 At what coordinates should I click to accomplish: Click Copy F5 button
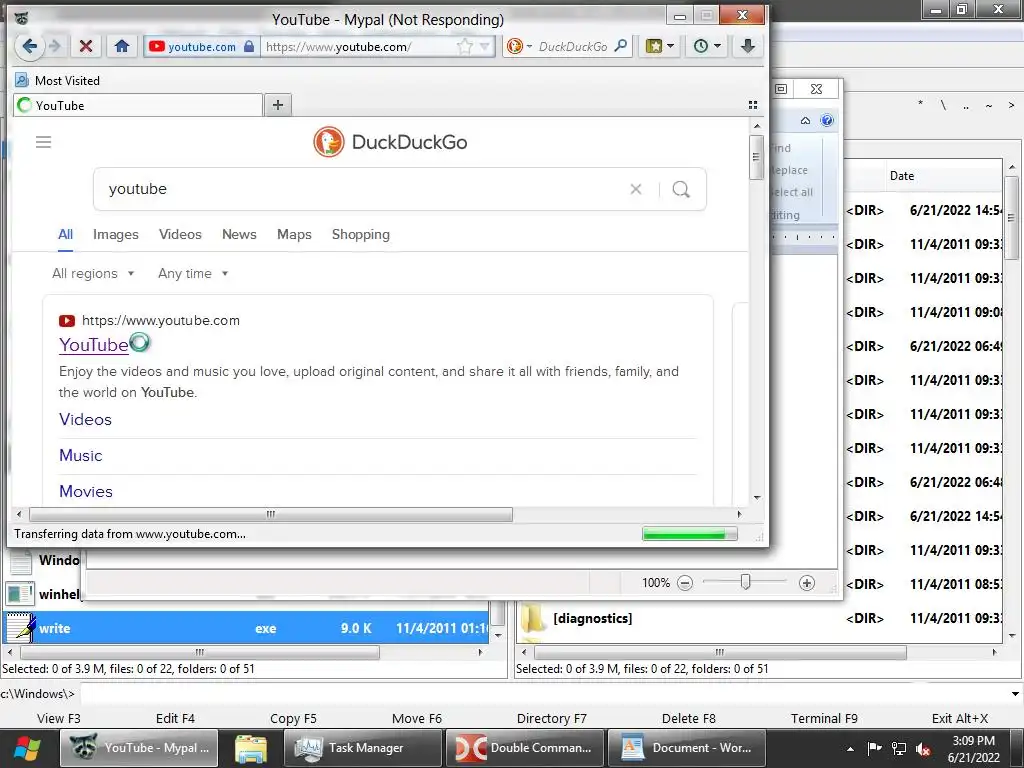point(293,718)
